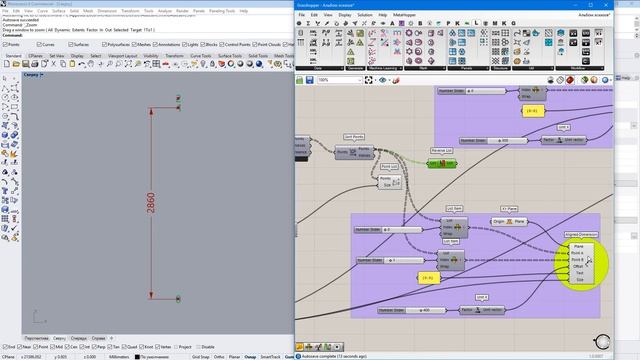
Task: Expand the Util panel bar in Grasshopper ribbon
Action: tap(533, 68)
